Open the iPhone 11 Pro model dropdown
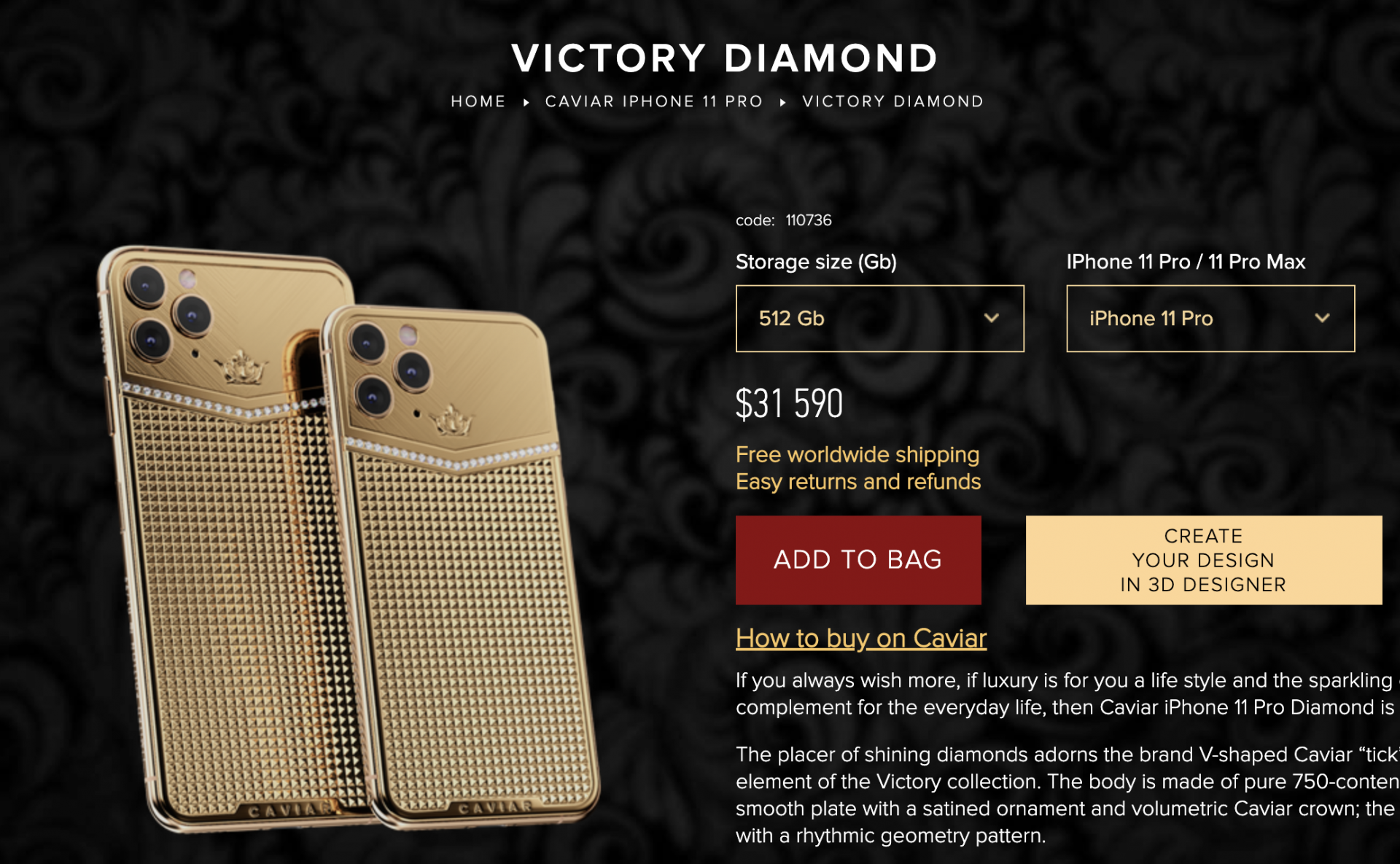 (1210, 319)
